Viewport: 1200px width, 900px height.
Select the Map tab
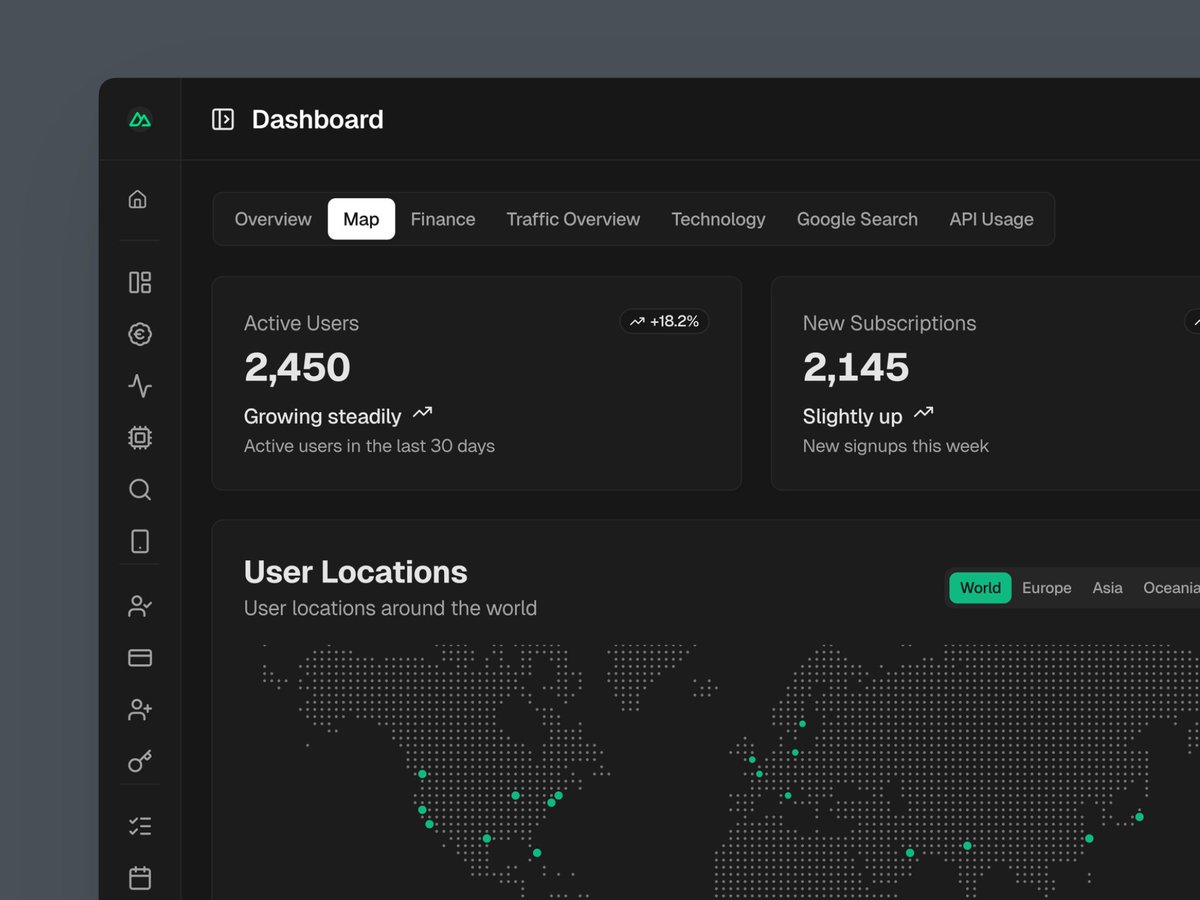(x=361, y=219)
